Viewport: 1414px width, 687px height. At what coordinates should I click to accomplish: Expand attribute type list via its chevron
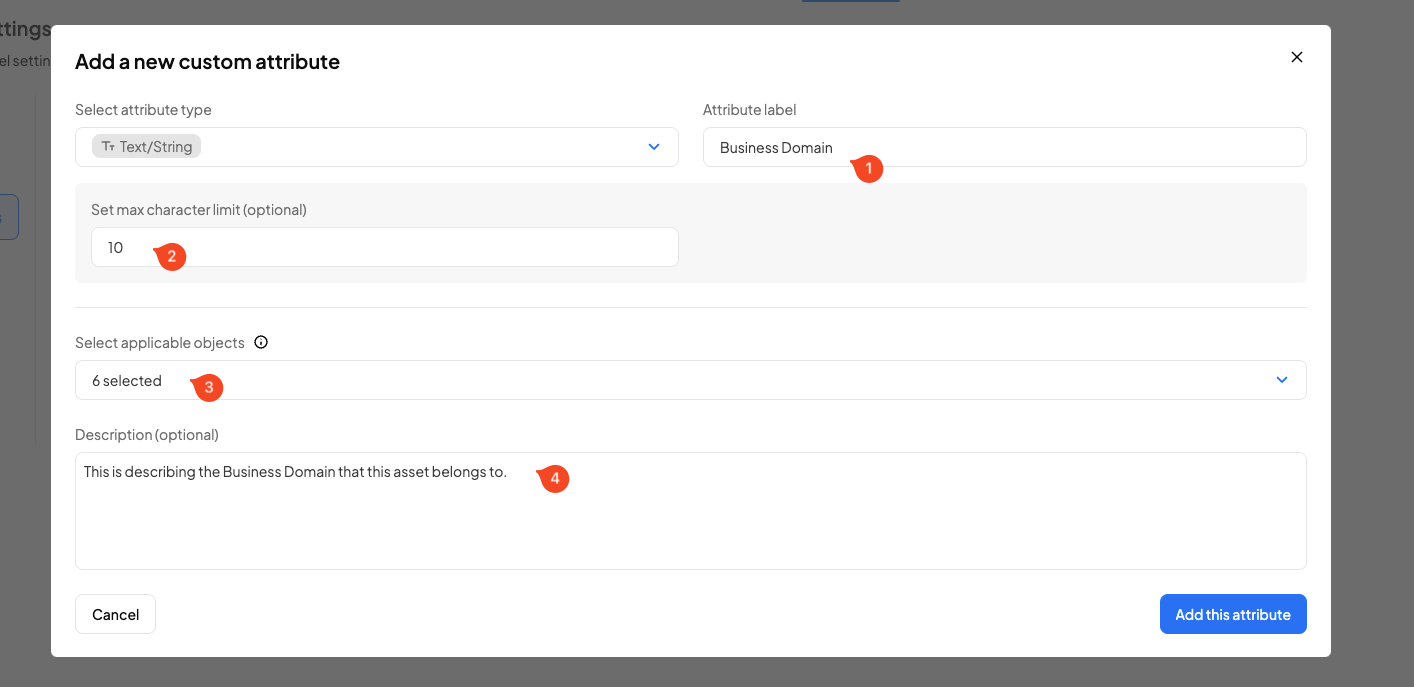[654, 147]
